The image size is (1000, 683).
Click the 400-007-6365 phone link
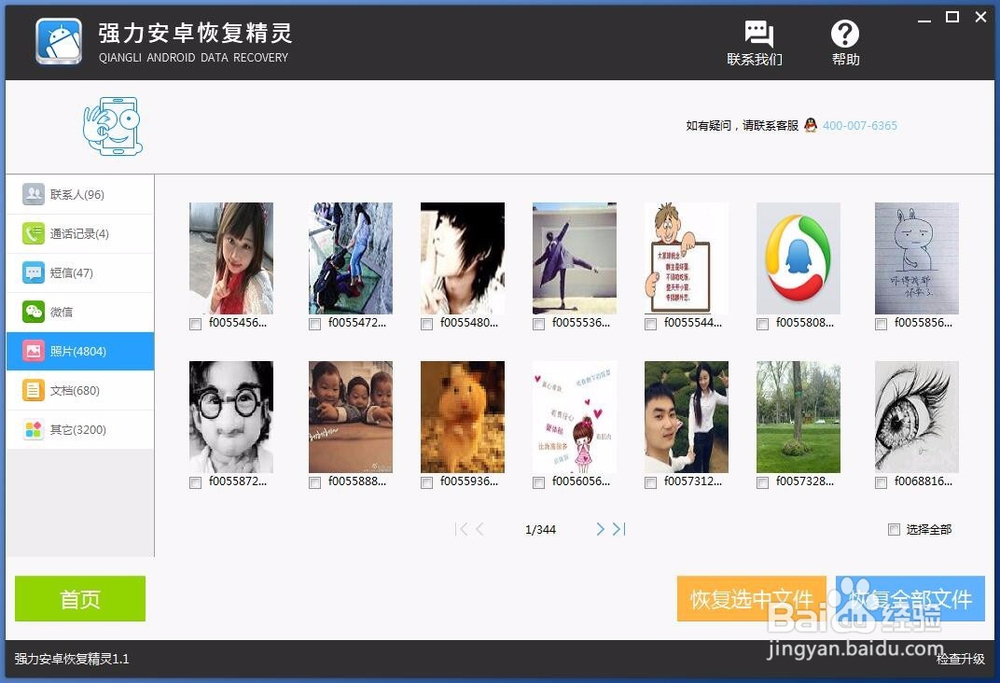(860, 126)
